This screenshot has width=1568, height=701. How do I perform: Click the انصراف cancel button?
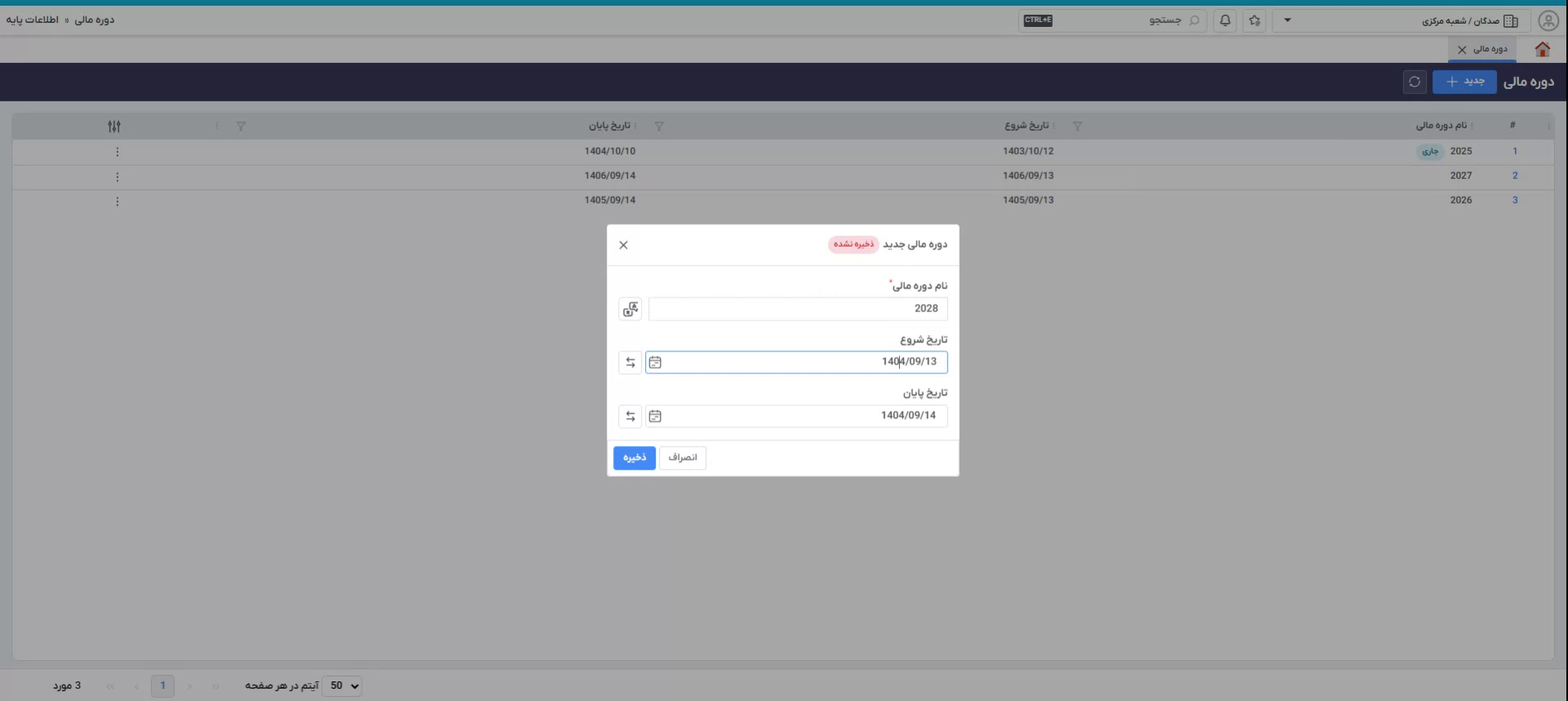pyautogui.click(x=683, y=458)
